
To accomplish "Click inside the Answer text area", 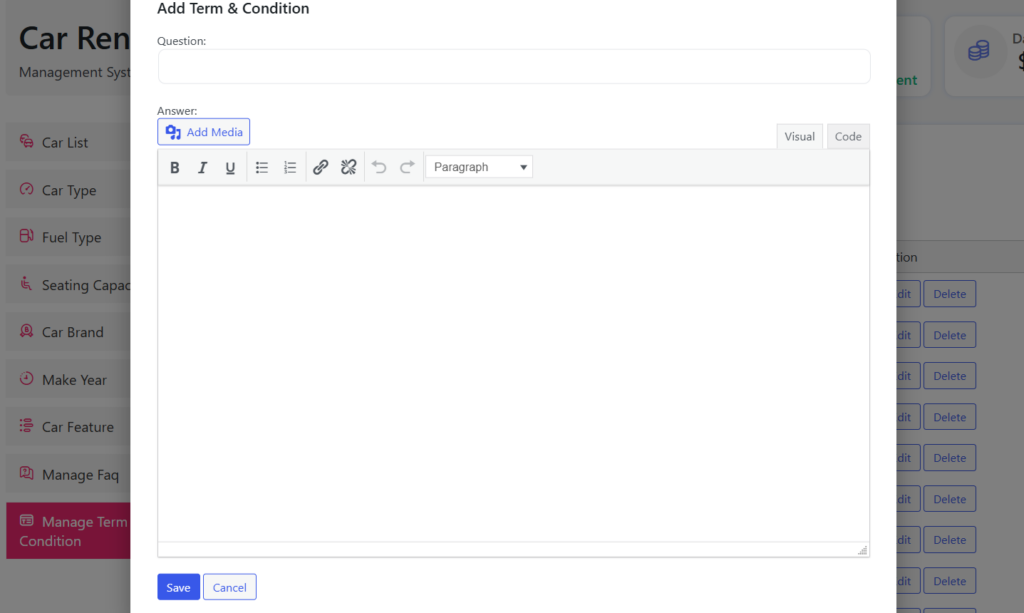I will (513, 364).
